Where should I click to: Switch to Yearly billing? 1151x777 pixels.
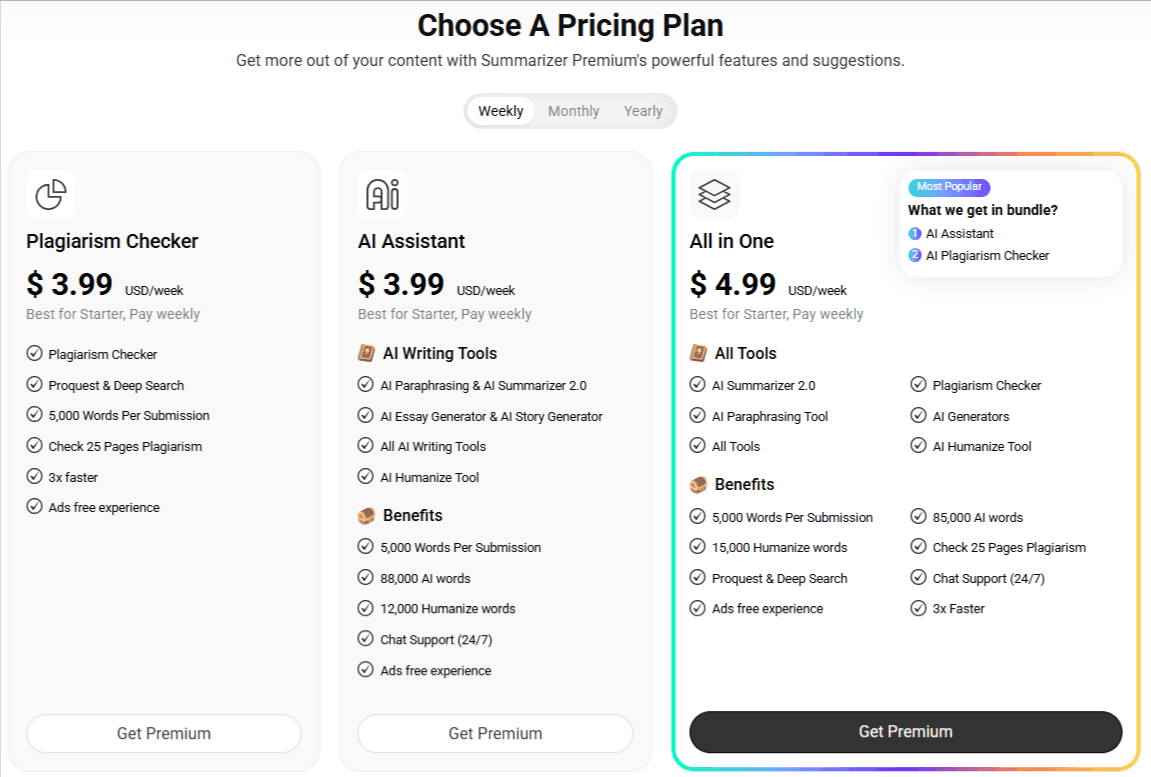pos(643,111)
